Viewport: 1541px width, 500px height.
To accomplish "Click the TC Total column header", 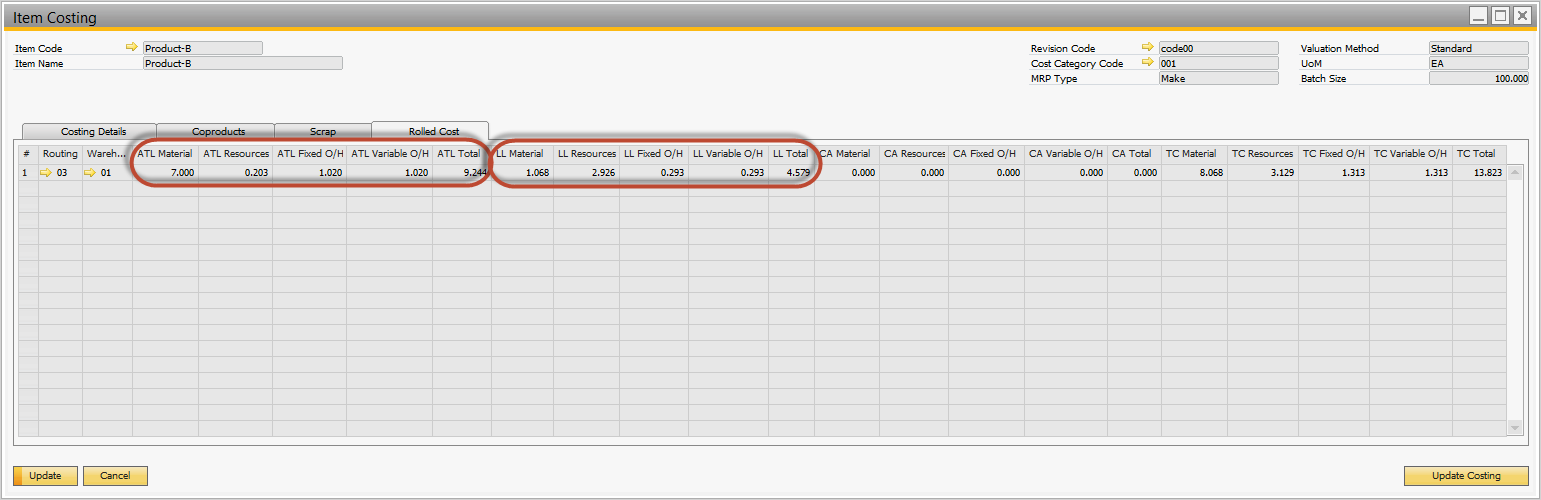I will pos(1476,154).
